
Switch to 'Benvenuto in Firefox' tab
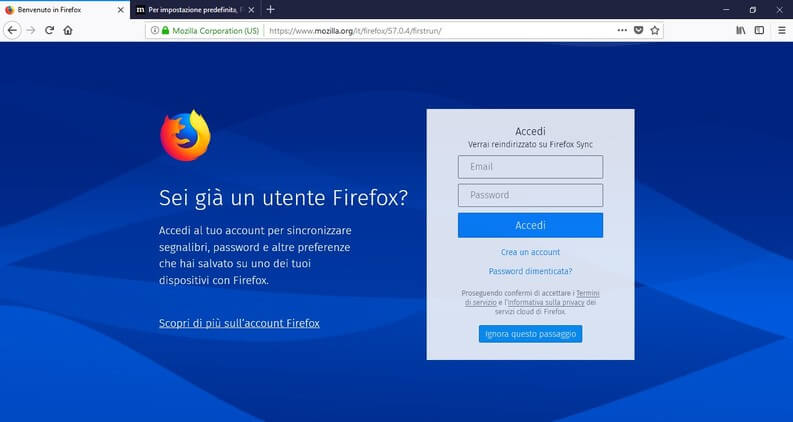coord(65,10)
